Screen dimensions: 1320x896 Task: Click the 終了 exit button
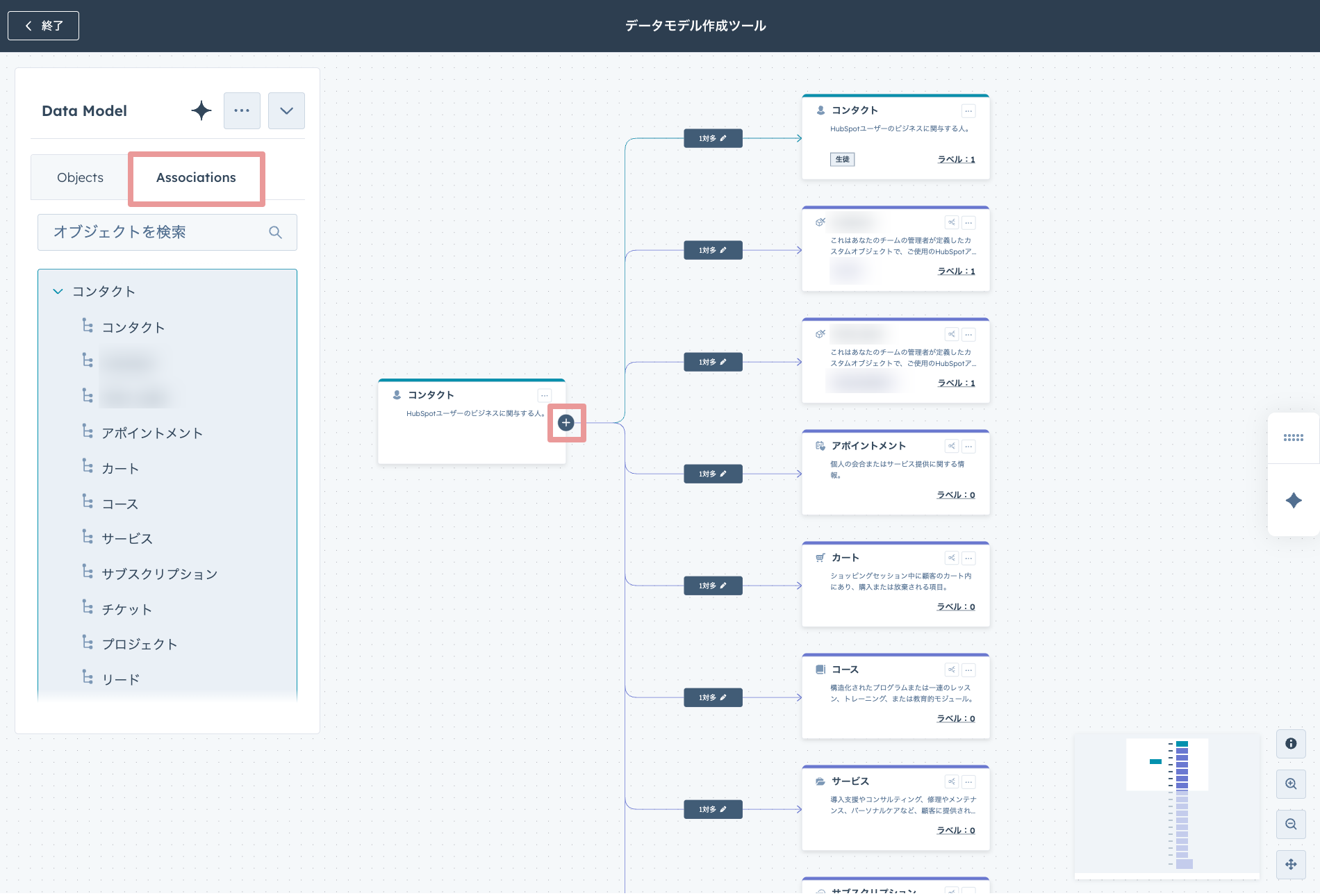pyautogui.click(x=43, y=26)
